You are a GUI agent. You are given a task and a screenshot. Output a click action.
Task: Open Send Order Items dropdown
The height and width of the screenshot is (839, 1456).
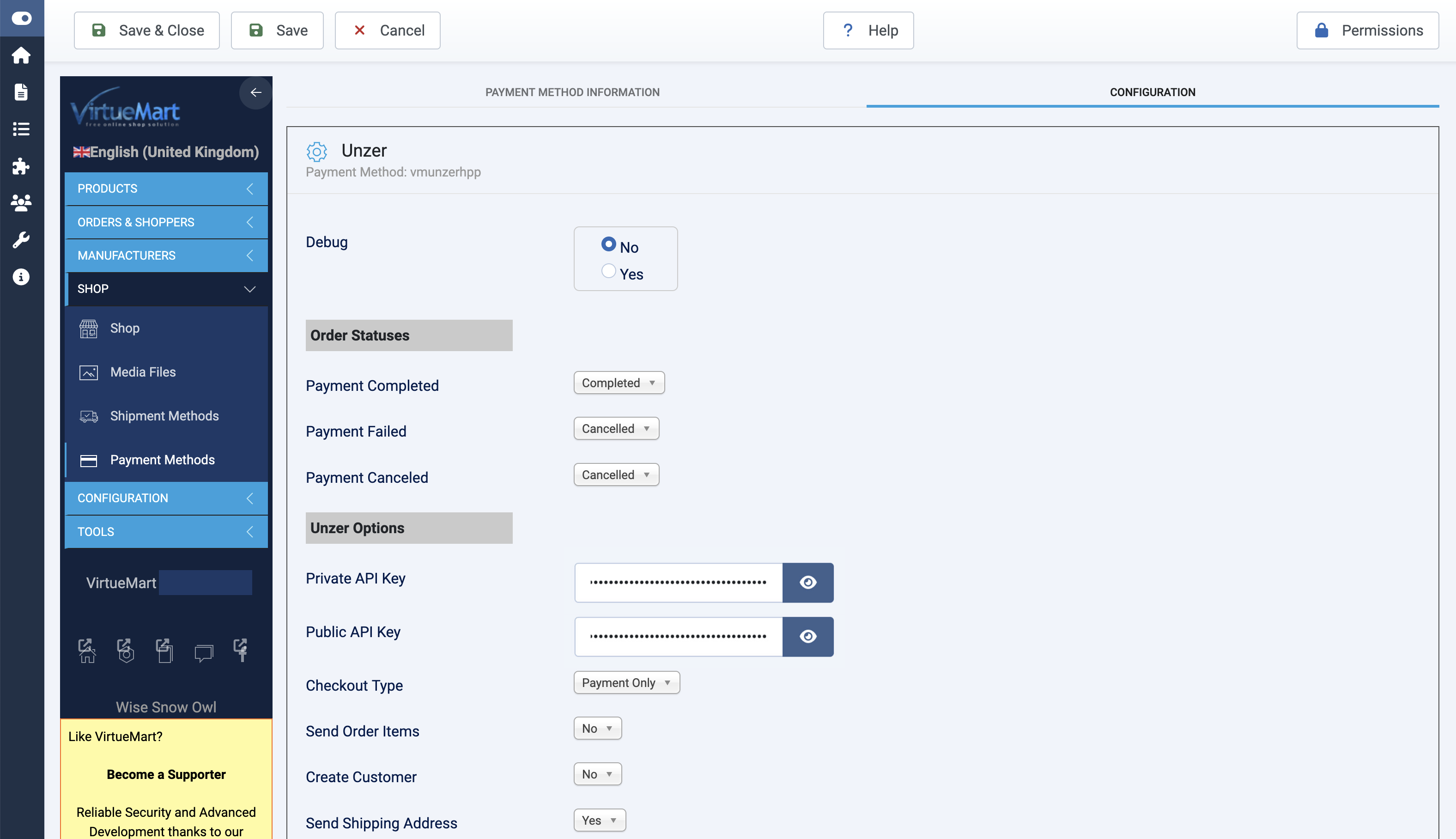pyautogui.click(x=597, y=729)
